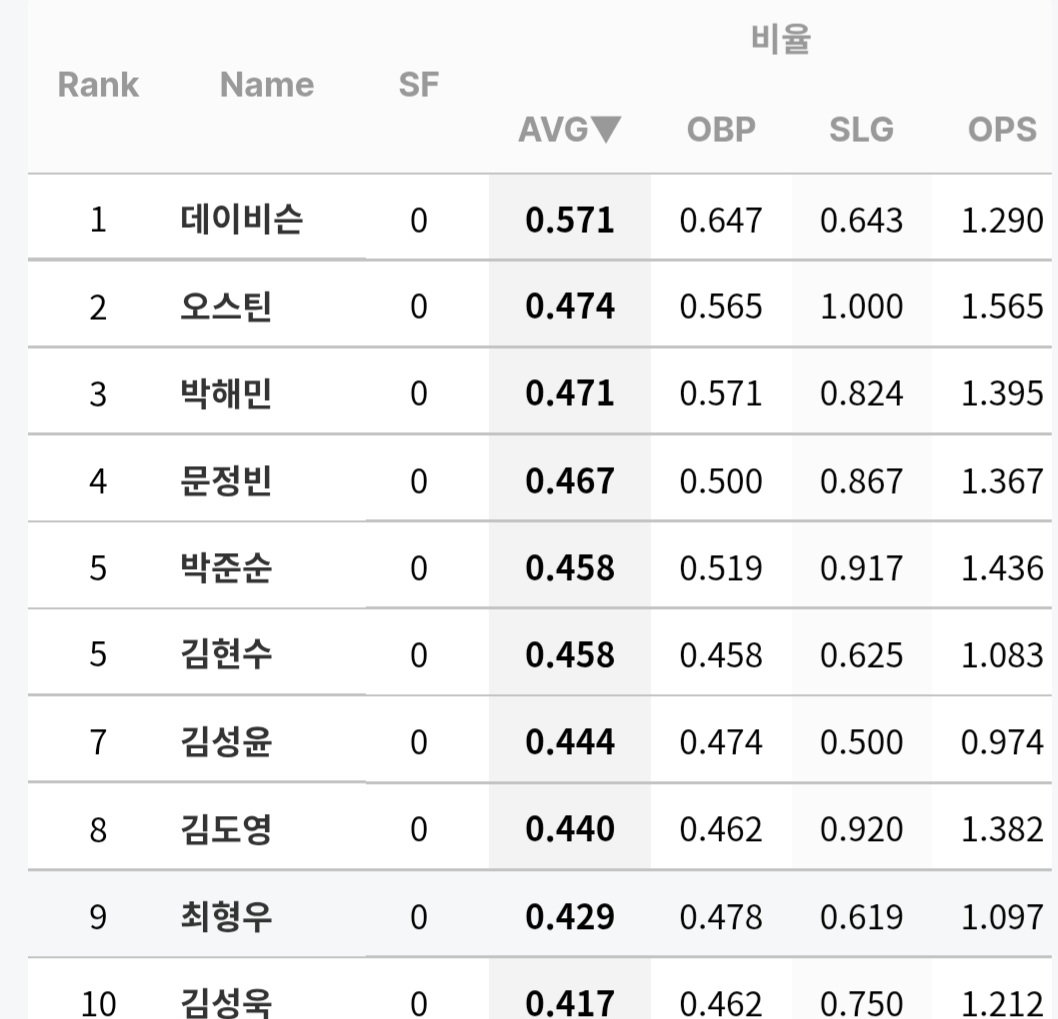Click the Name column header

pos(267,85)
